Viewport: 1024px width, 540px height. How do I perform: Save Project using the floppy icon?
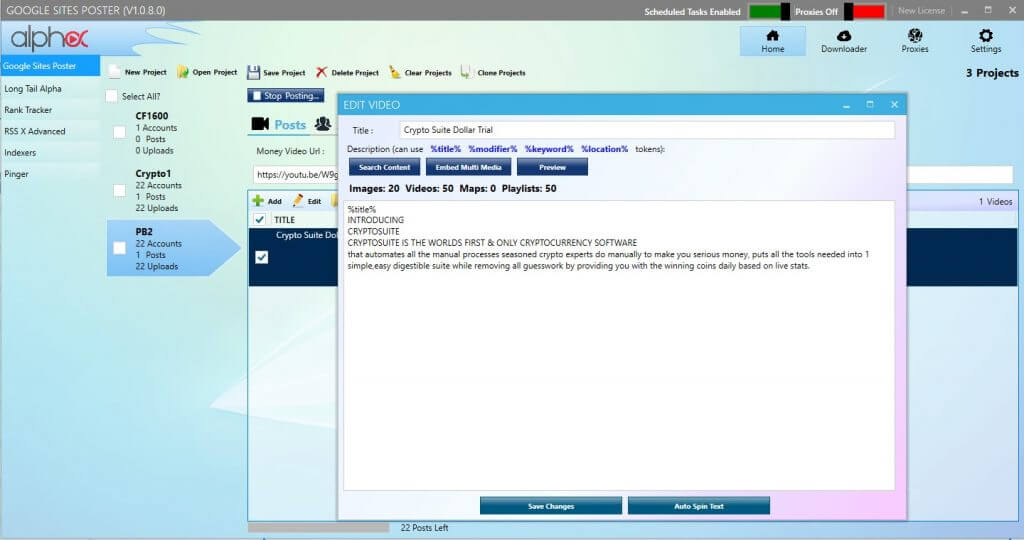click(253, 72)
